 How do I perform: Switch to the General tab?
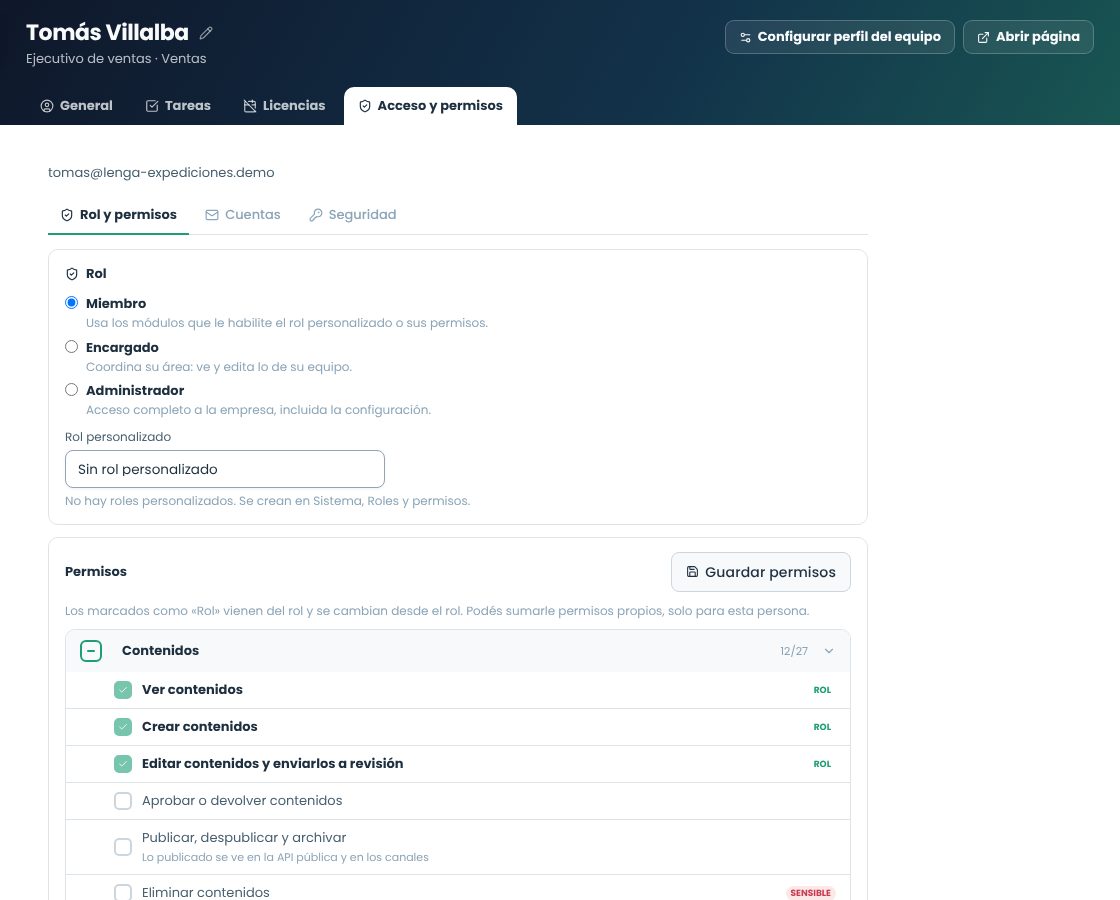click(x=76, y=106)
